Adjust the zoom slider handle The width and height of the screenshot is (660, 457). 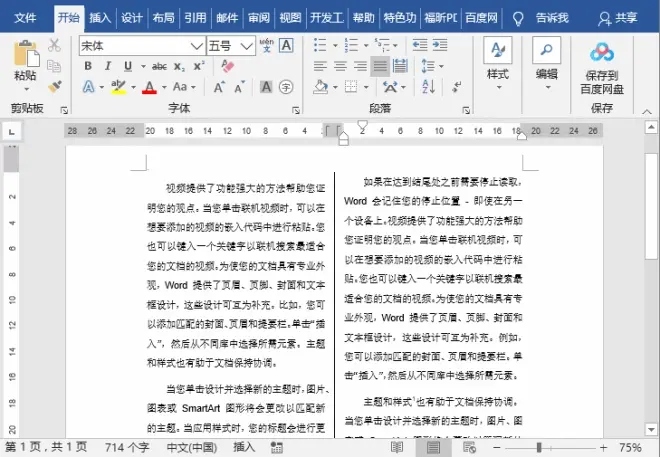click(539, 447)
